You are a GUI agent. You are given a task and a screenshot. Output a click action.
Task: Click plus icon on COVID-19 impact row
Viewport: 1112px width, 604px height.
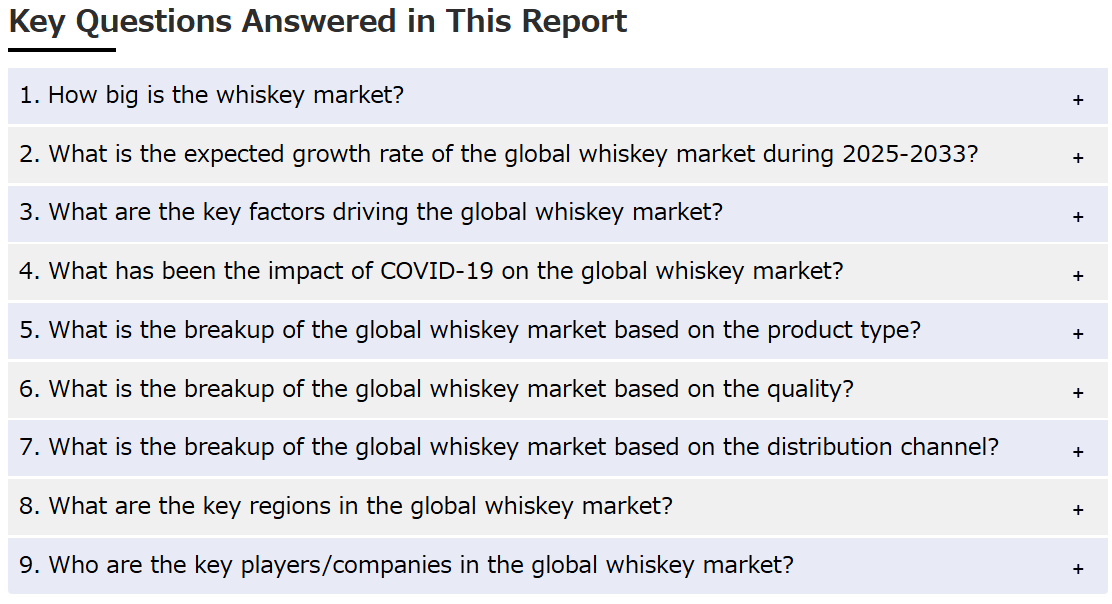tap(1078, 276)
